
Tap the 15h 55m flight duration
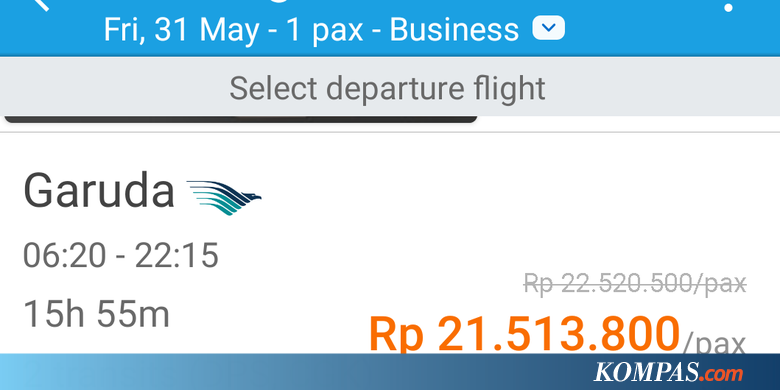point(97,315)
